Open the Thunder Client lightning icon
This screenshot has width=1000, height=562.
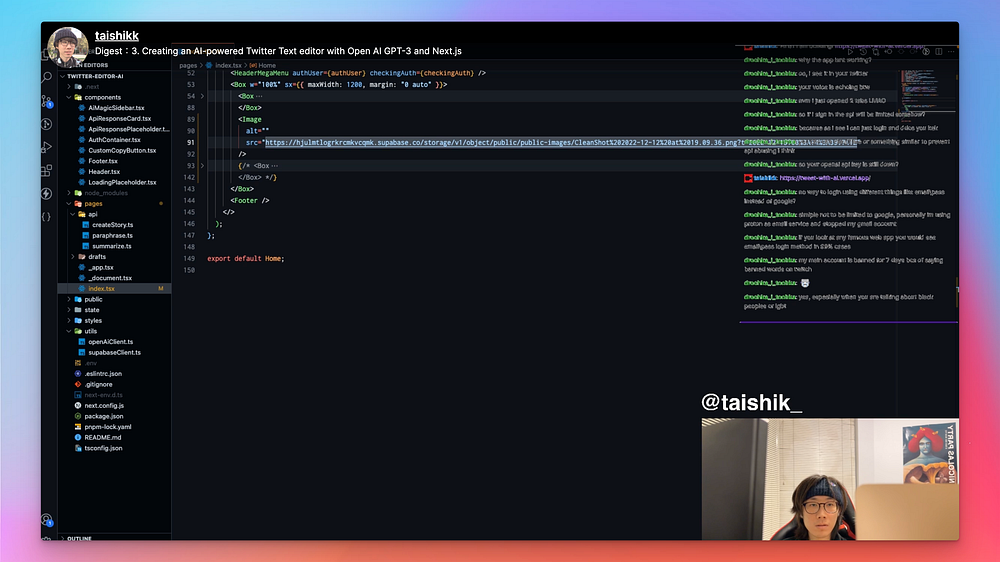47,193
